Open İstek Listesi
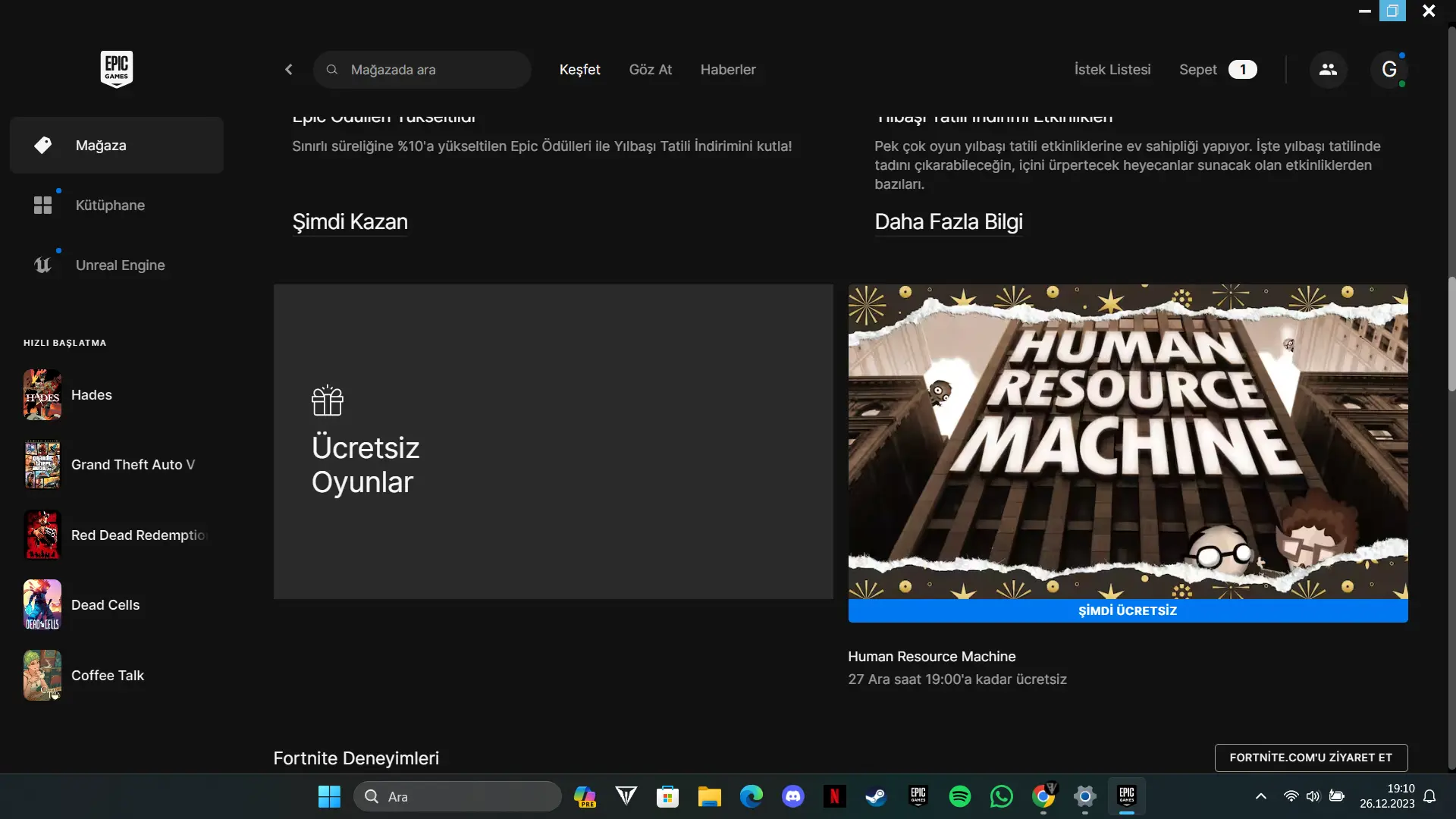 [1112, 70]
